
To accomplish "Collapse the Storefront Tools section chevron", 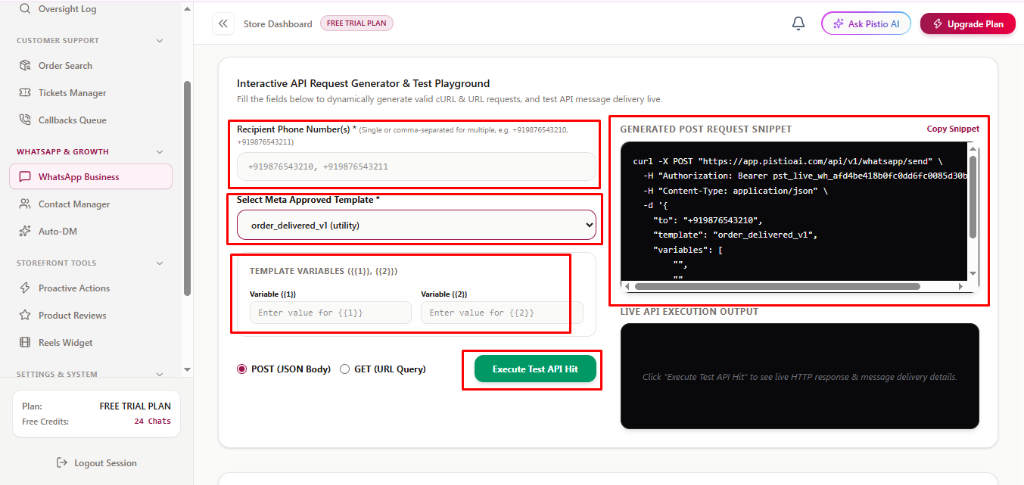I will click(160, 263).
